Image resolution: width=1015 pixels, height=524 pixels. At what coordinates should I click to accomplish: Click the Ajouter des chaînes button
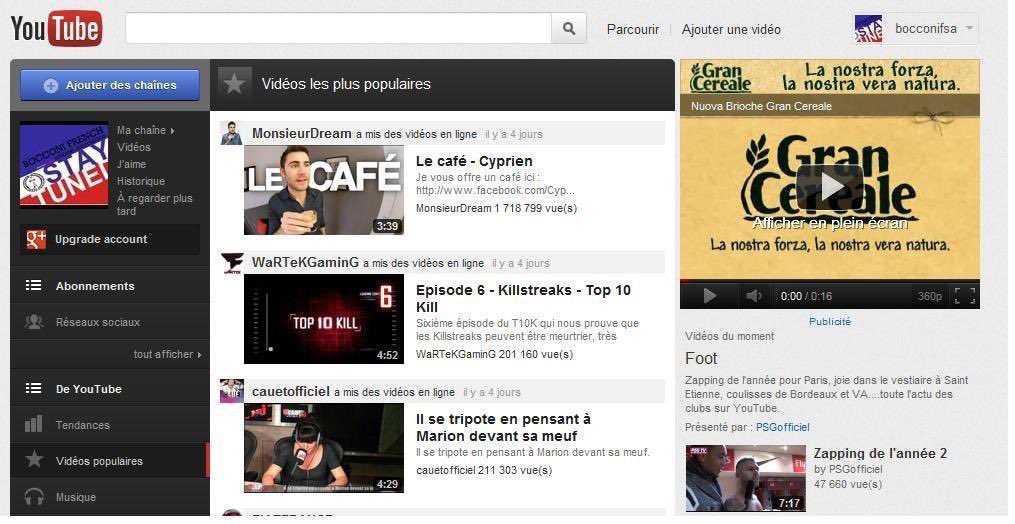(110, 85)
